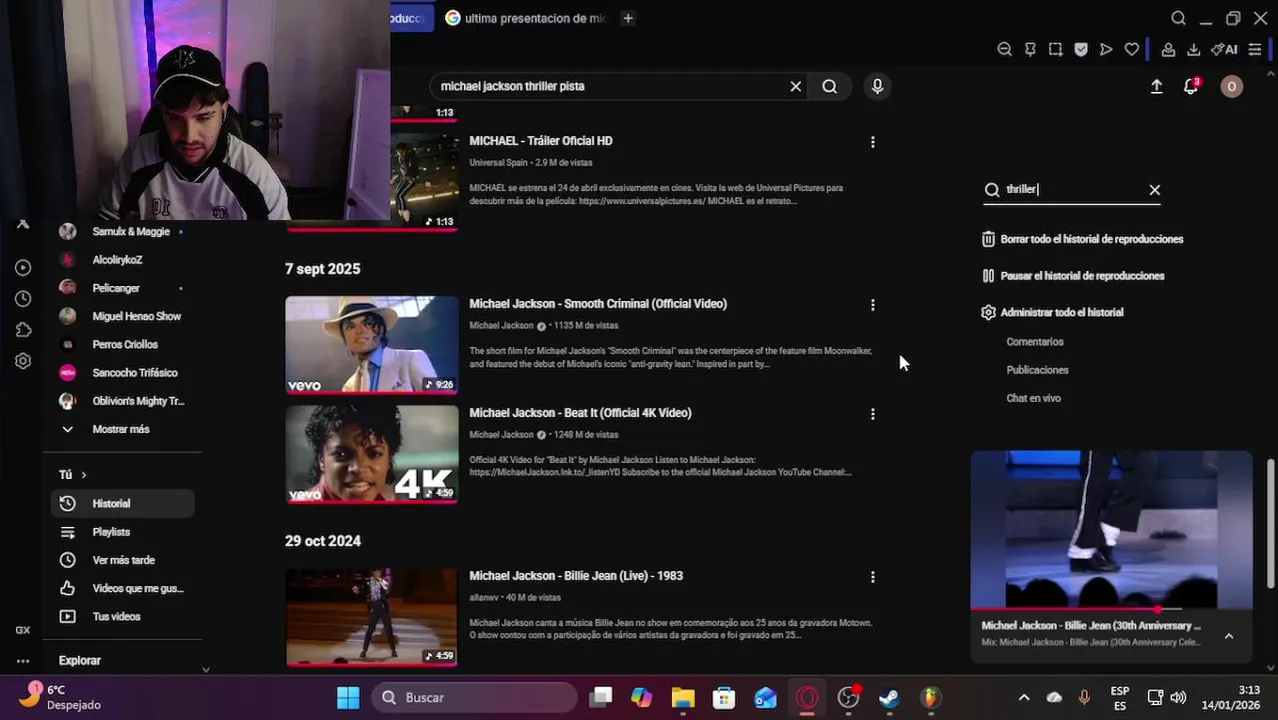Viewport: 1278px width, 720px height.
Task: Select Historial in the sidebar
Action: tap(122, 504)
